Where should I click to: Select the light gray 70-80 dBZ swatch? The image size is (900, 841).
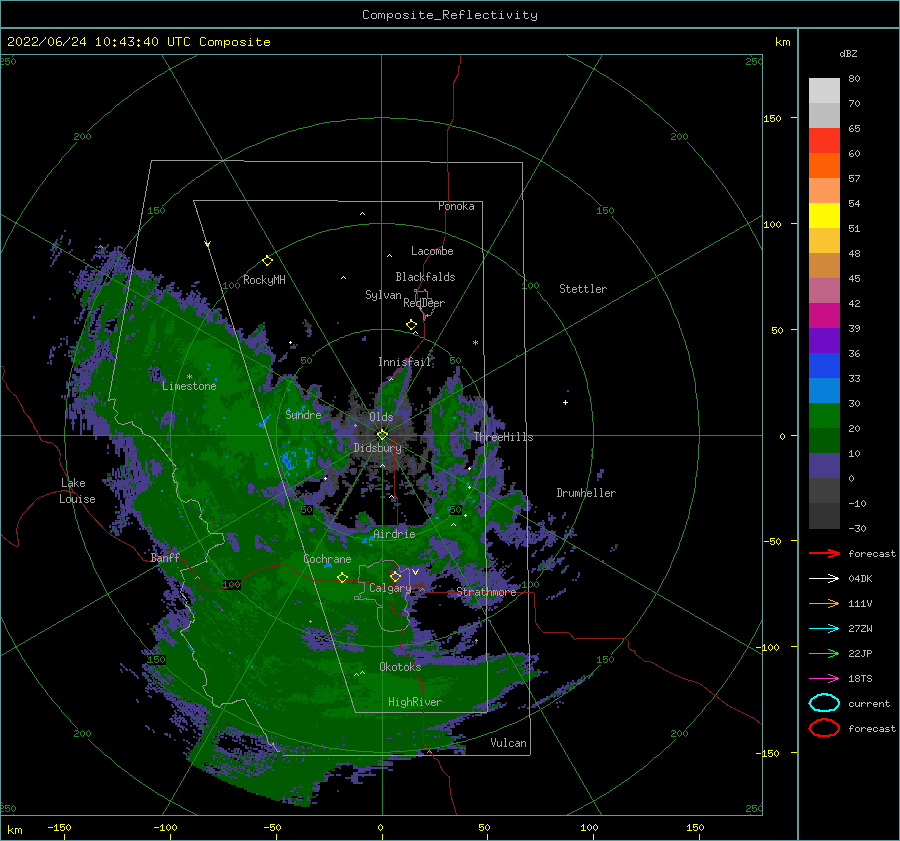(824, 91)
